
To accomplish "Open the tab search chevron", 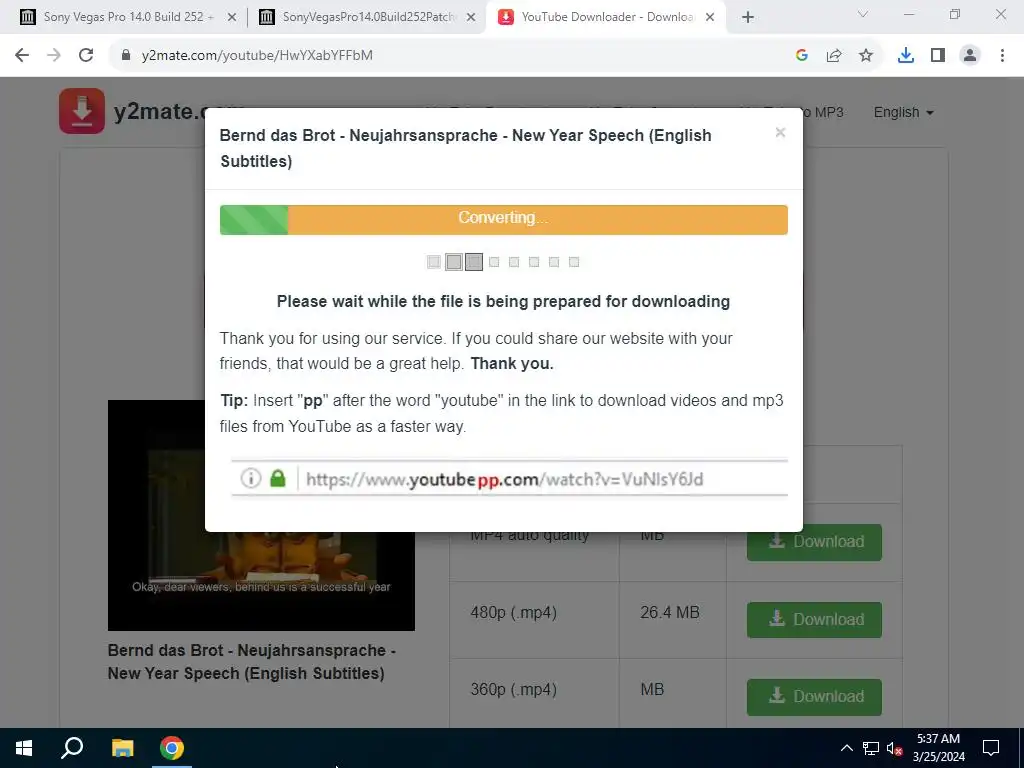I will pyautogui.click(x=863, y=14).
